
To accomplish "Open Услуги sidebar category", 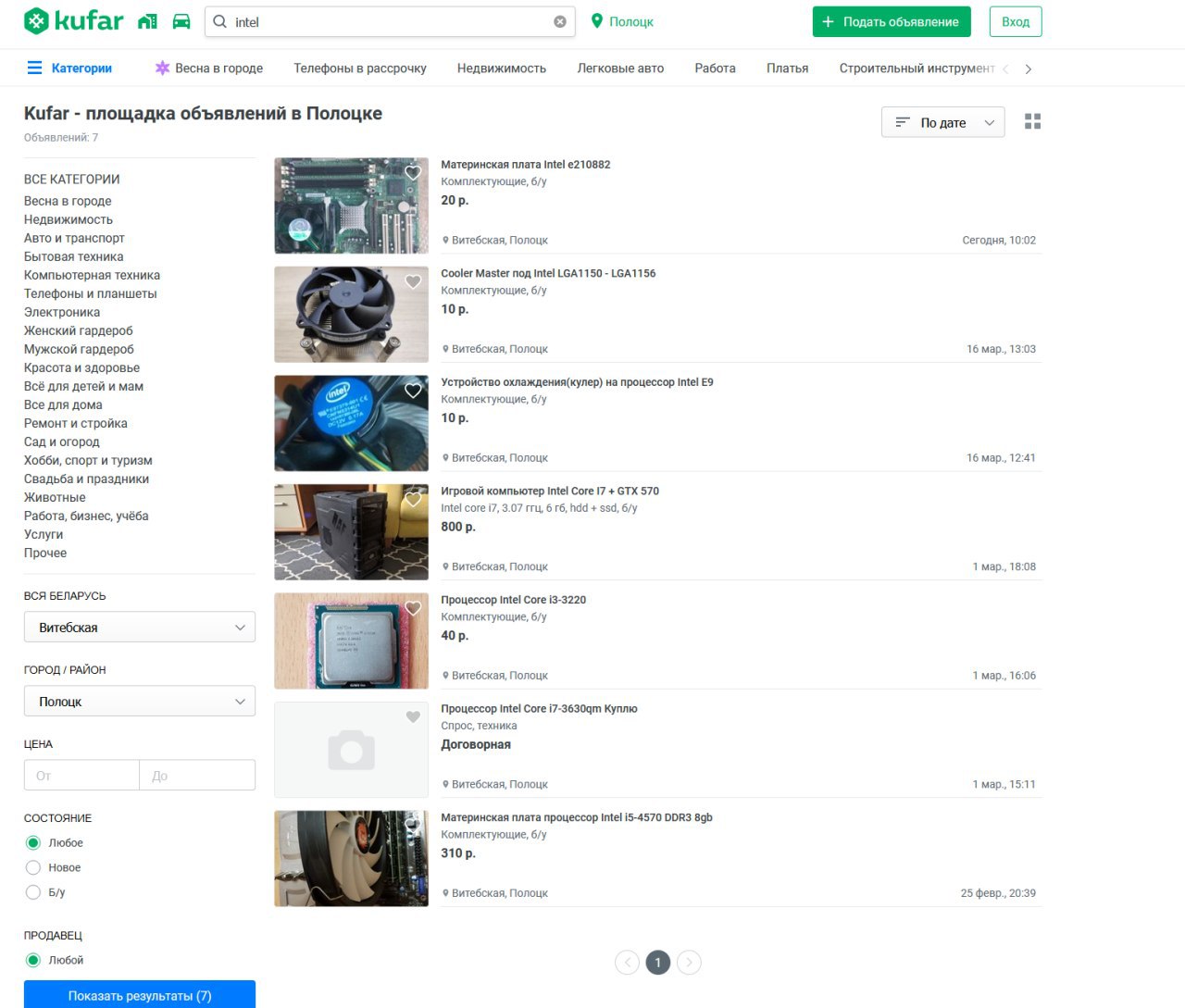I will (x=44, y=534).
